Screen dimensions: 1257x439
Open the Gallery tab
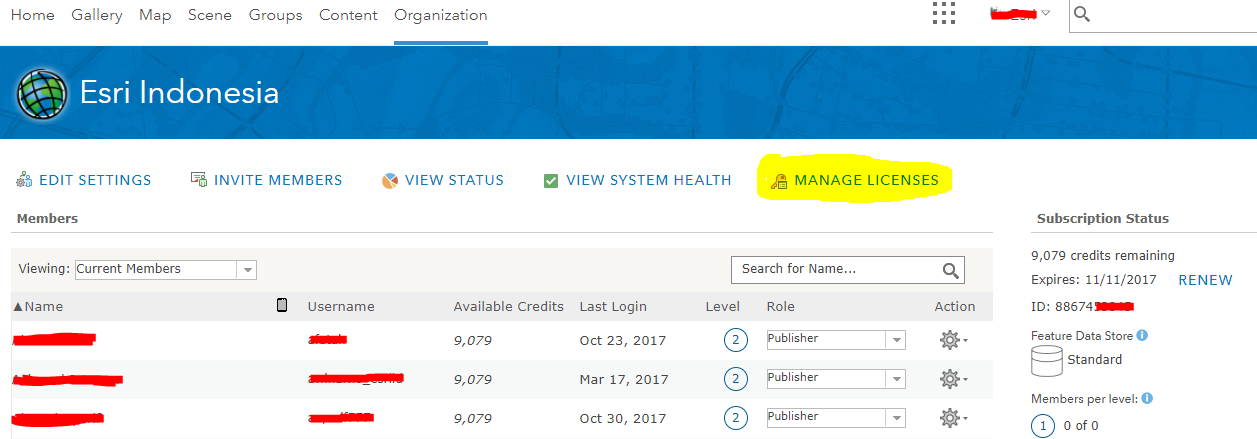97,15
